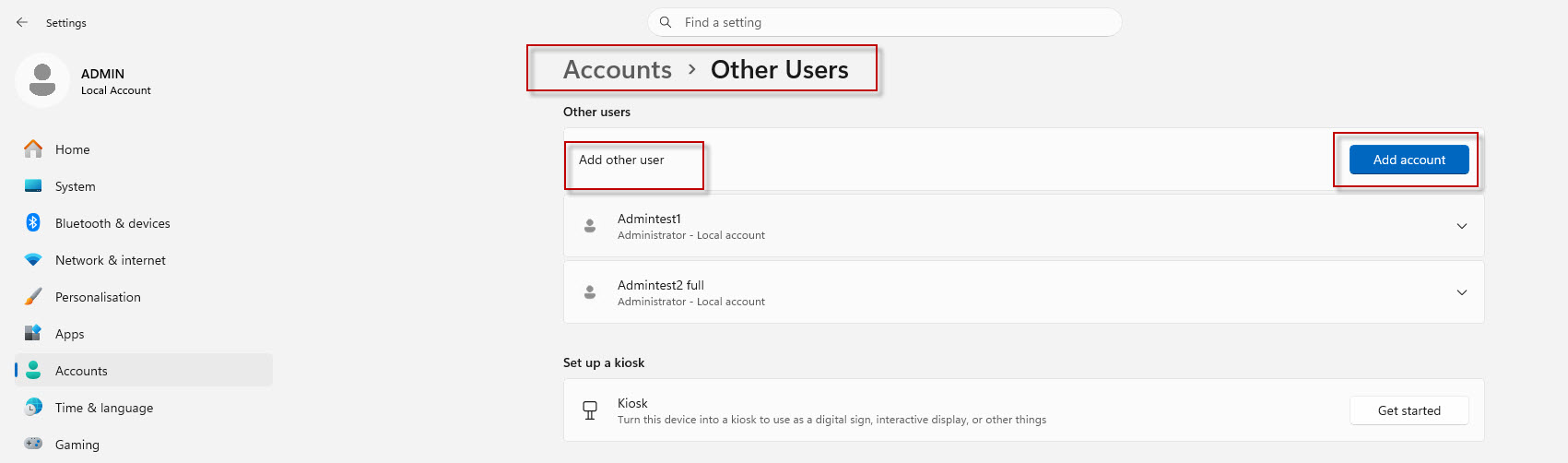The width and height of the screenshot is (1568, 463).
Task: Click the Other Users breadcrumb title
Action: (x=779, y=69)
